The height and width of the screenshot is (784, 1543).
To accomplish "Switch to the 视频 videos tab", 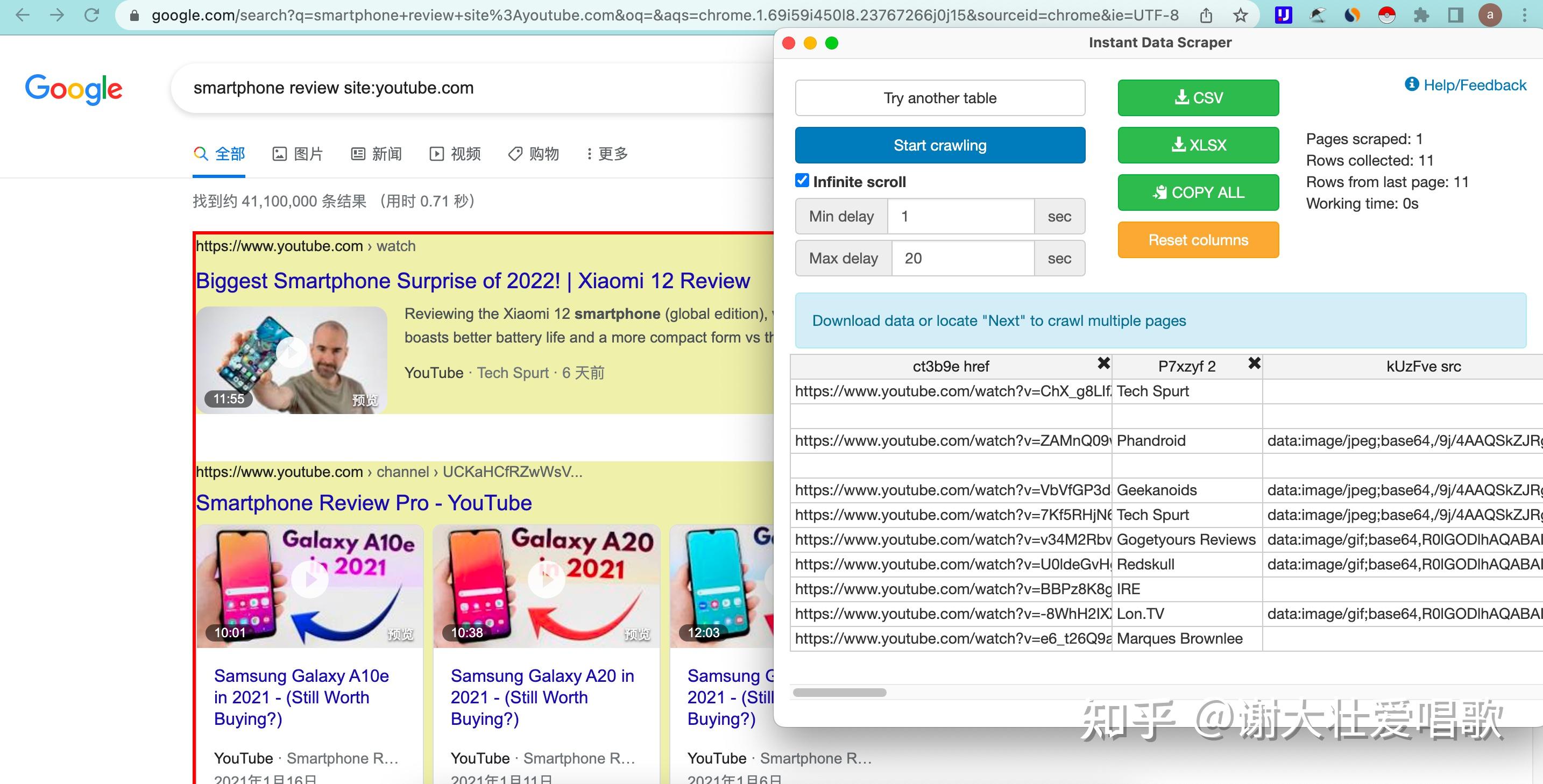I will click(x=455, y=154).
